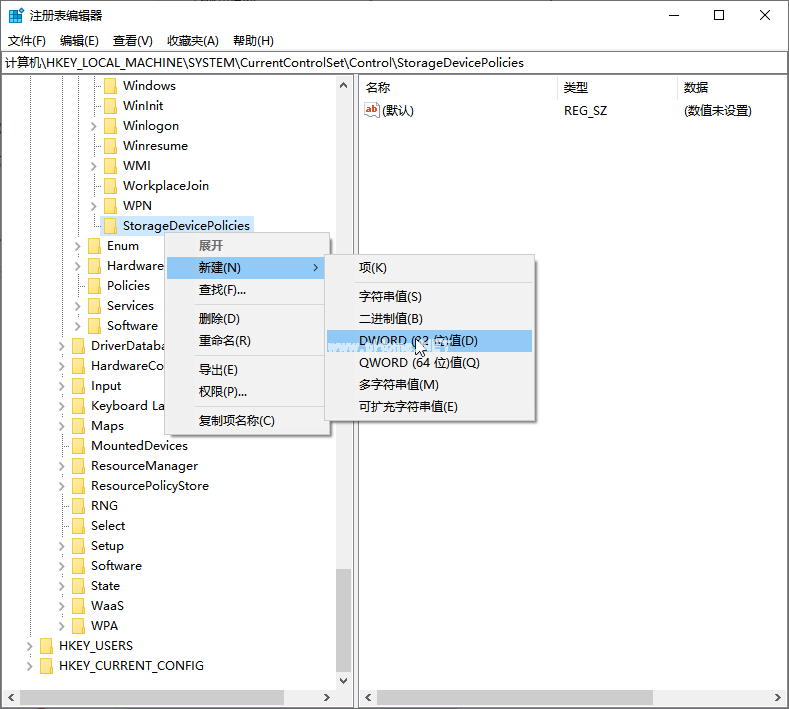Expand the HKEY_USERS tree node
This screenshot has height=709, width=789.
tap(30, 646)
